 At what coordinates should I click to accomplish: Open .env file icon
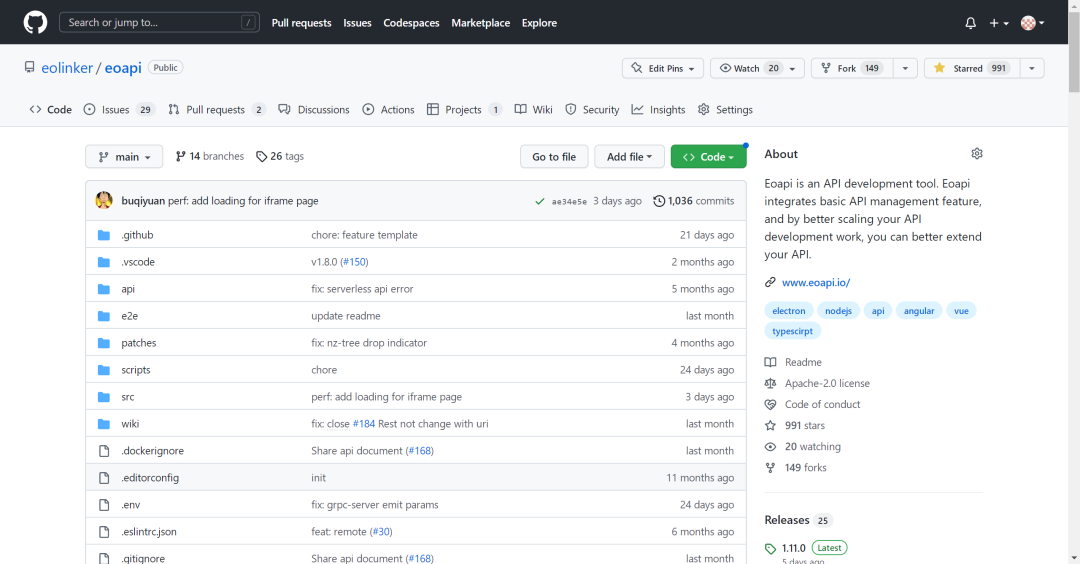(x=104, y=505)
